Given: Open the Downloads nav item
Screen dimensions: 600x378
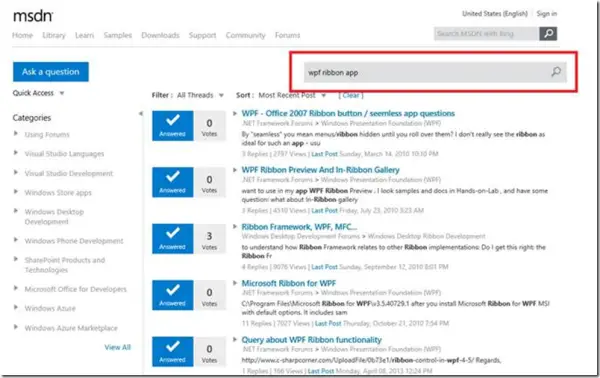Looking at the screenshot, I should point(160,35).
